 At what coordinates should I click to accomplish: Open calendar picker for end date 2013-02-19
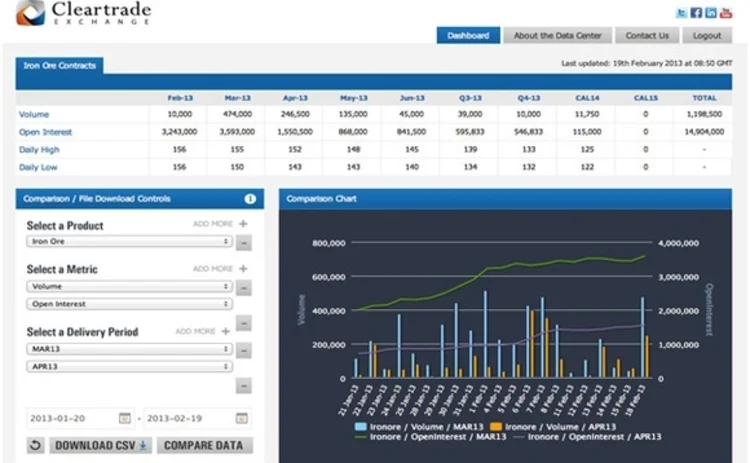(x=242, y=418)
